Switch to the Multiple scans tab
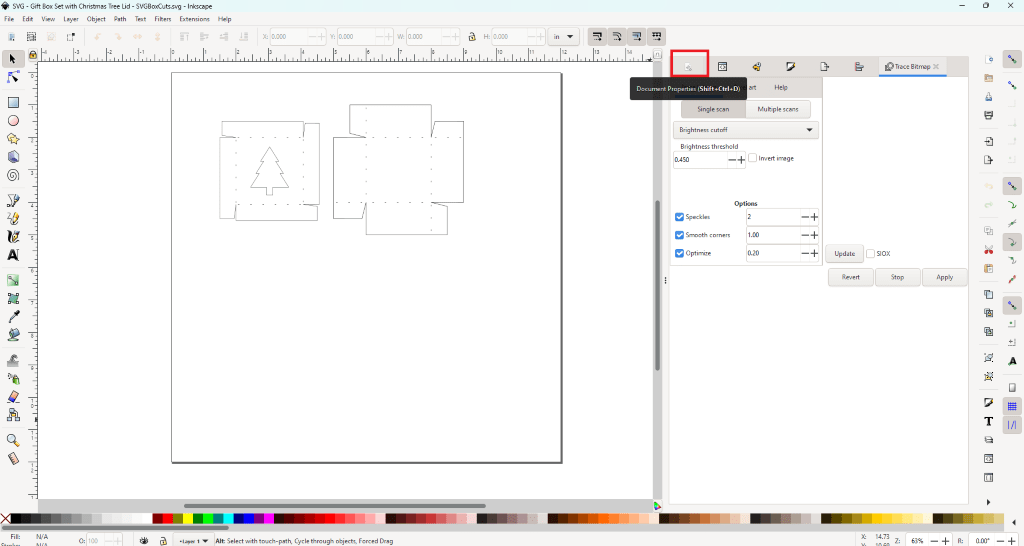This screenshot has height=546, width=1024. tap(777, 109)
